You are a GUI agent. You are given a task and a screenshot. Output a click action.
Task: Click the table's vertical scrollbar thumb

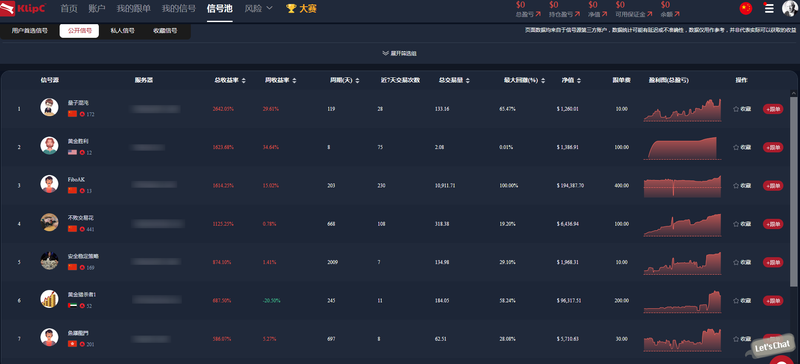[793, 192]
